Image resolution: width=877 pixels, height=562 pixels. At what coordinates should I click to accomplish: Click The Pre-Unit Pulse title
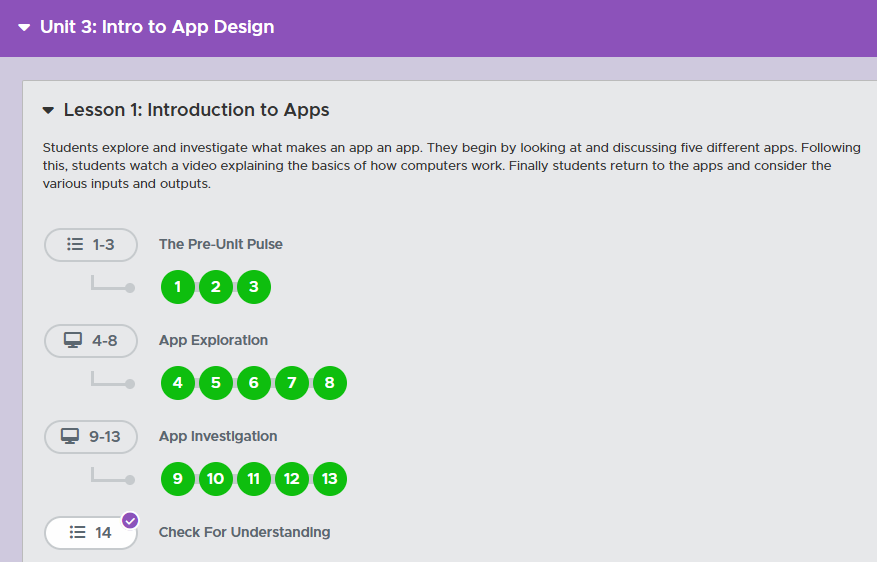coord(220,244)
